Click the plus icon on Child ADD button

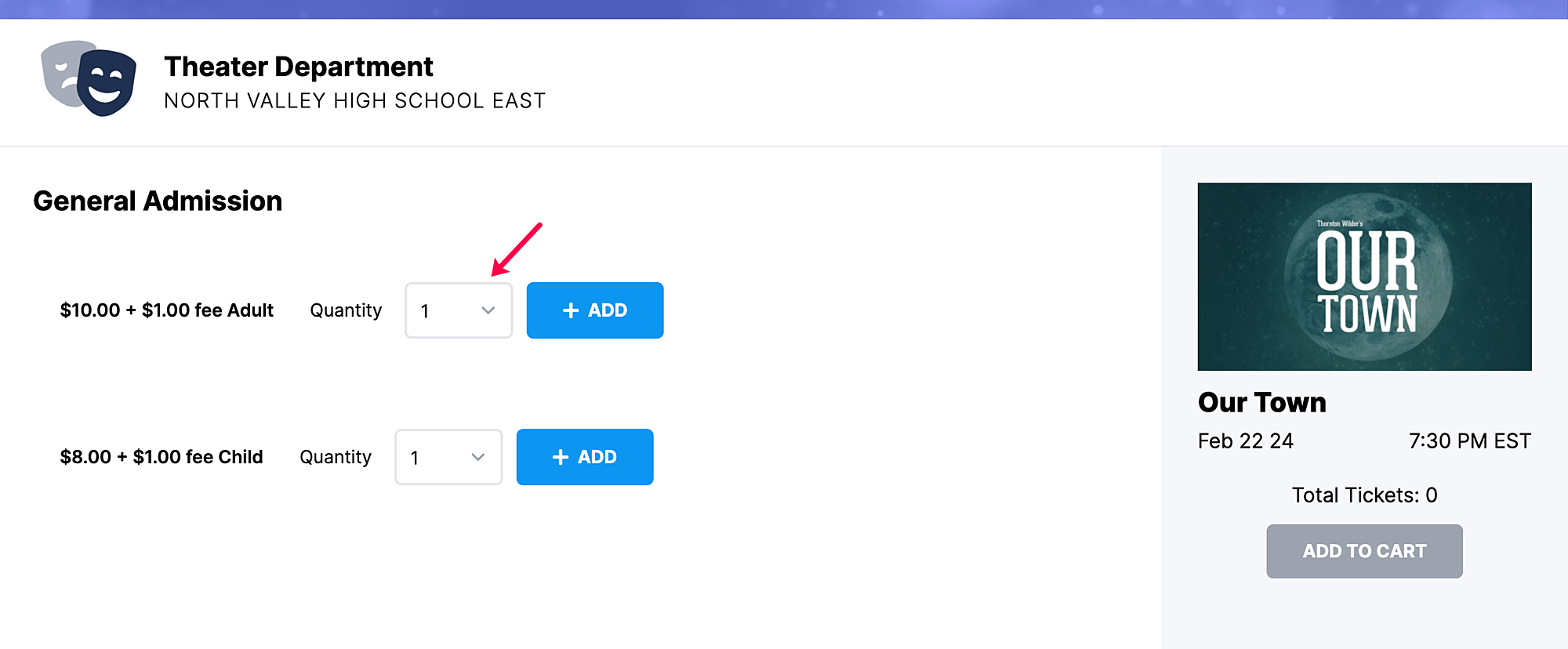click(561, 457)
